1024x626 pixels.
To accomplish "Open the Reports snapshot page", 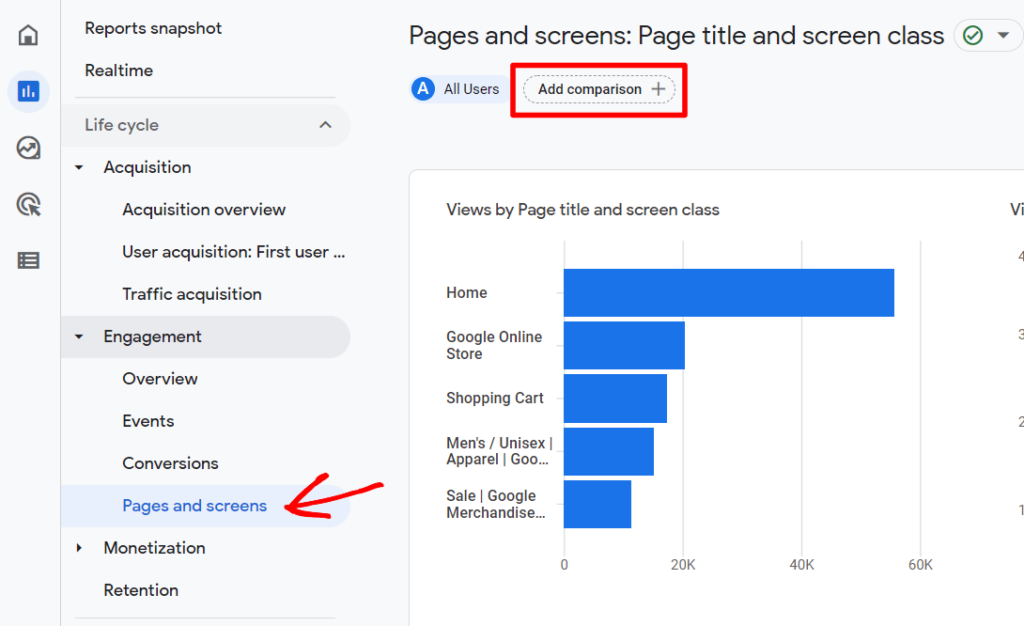I will coord(153,28).
